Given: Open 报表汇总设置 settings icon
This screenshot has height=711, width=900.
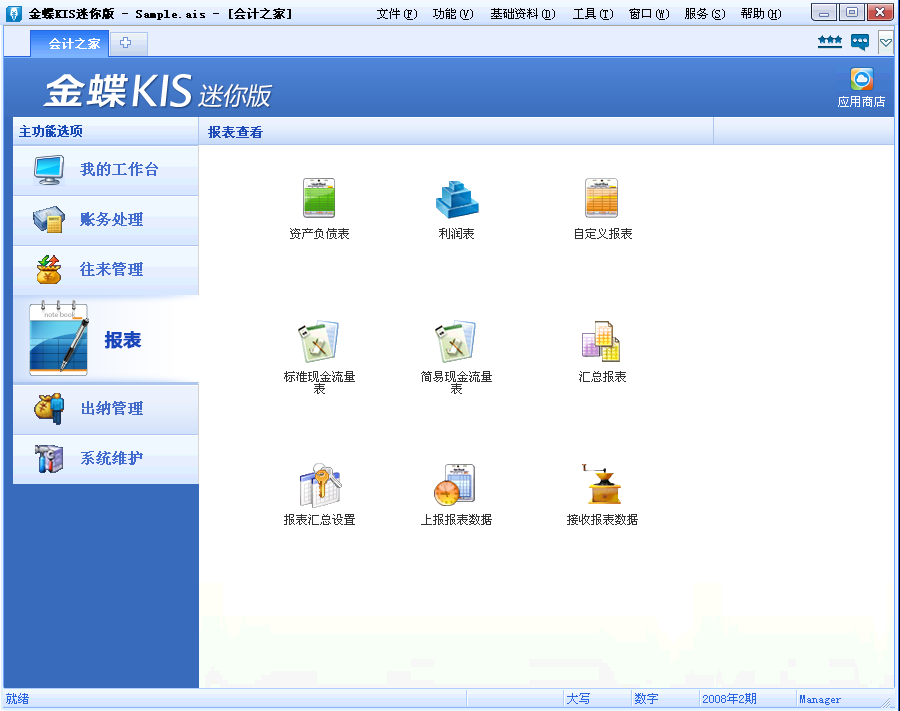Looking at the screenshot, I should pos(318,486).
